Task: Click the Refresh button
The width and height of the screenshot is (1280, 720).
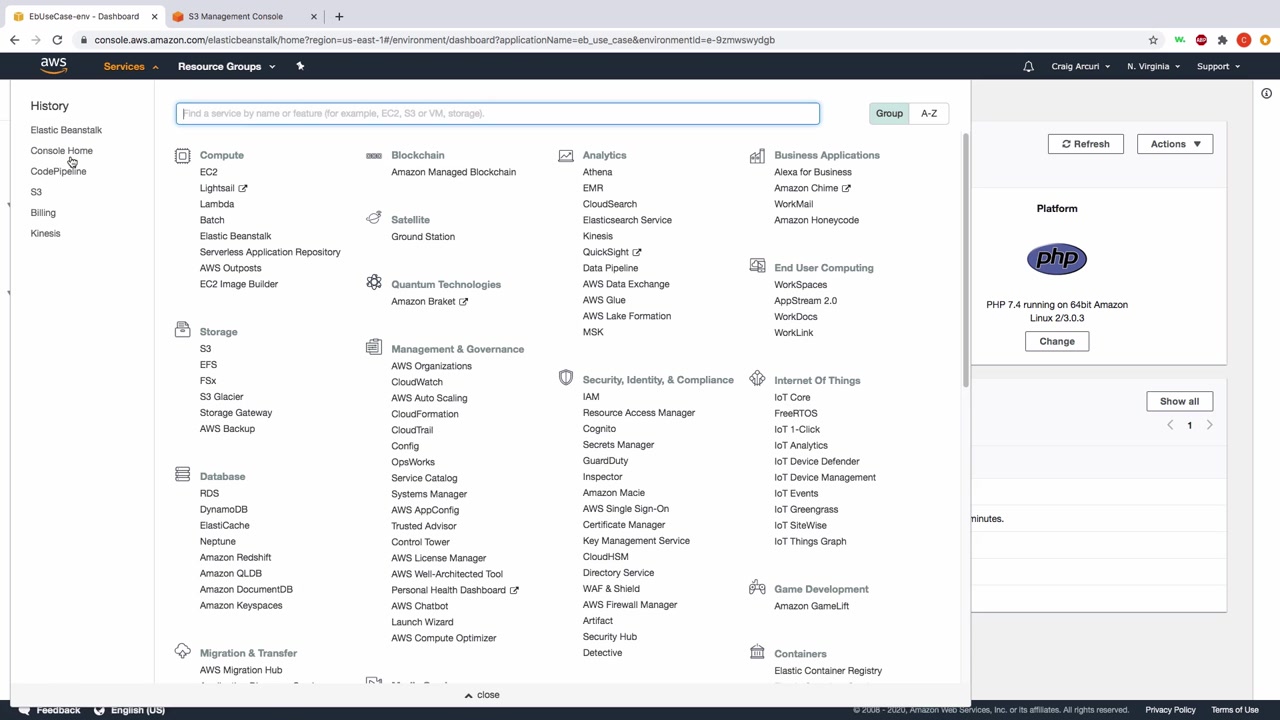Action: [1085, 144]
